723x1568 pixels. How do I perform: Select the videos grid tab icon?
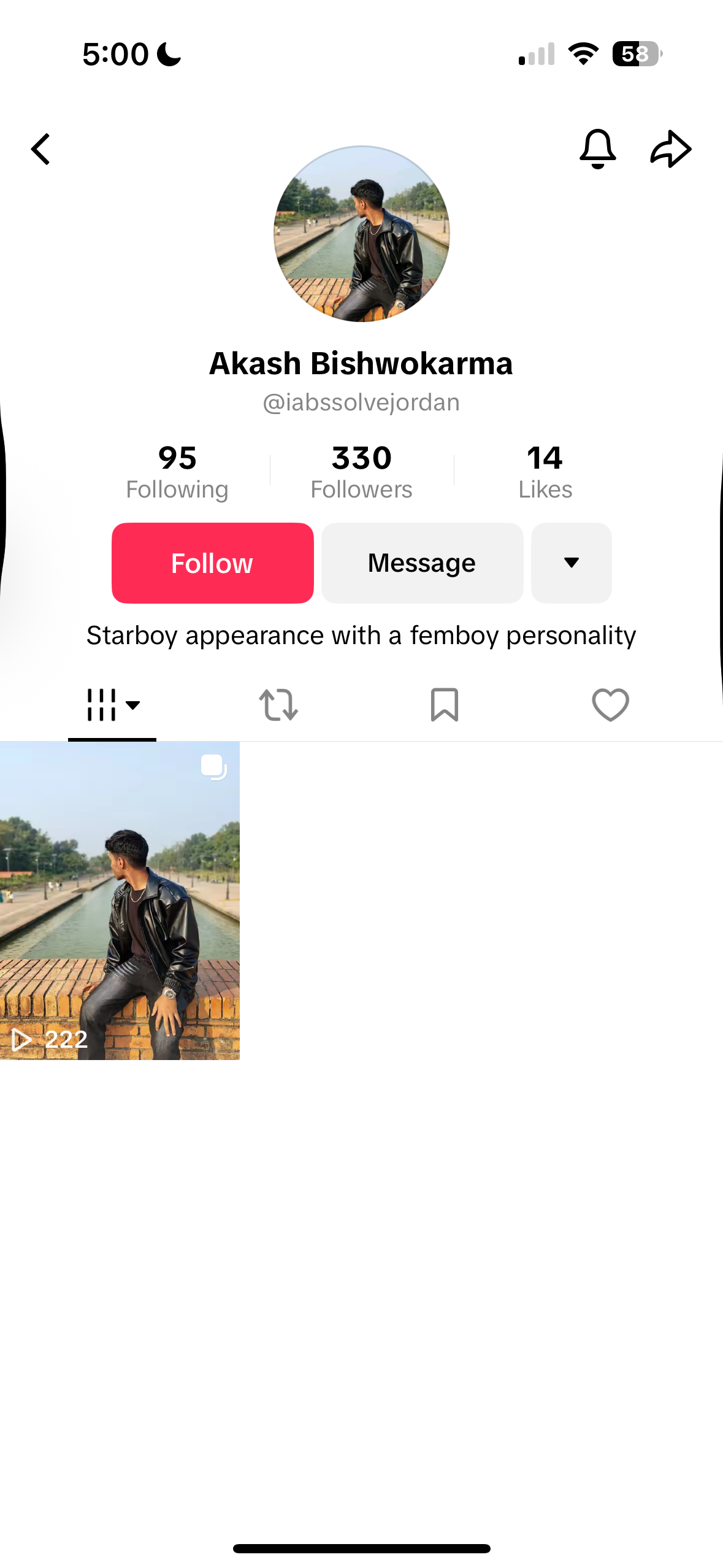click(101, 704)
